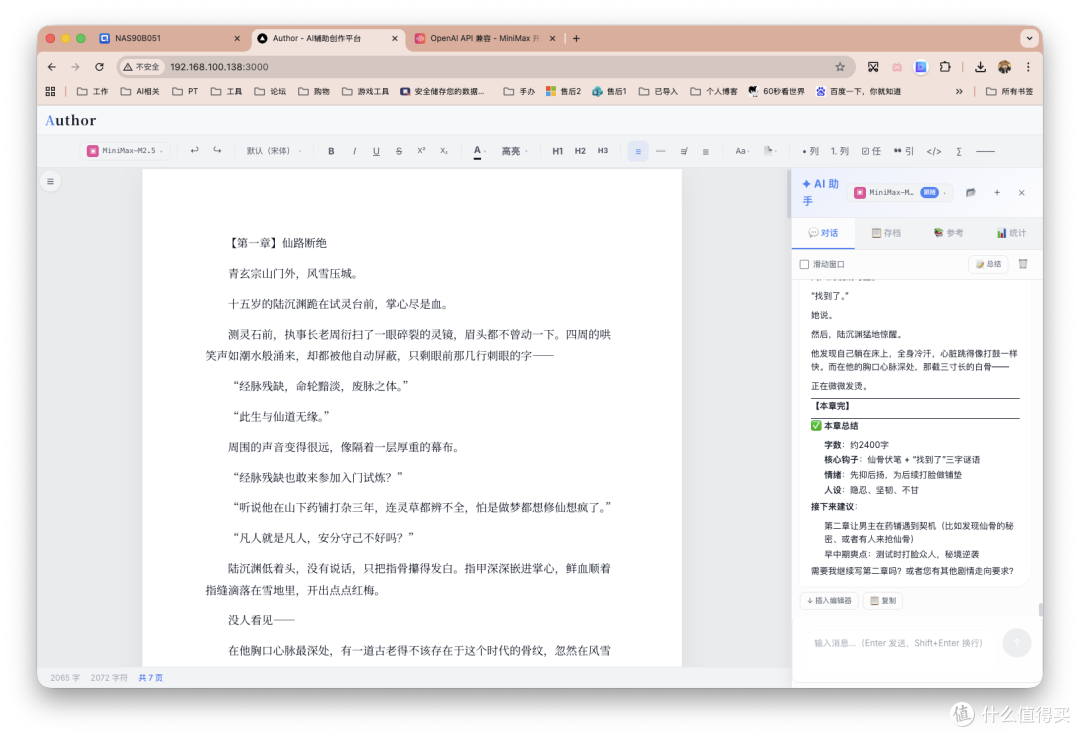The image size is (1080, 737).
Task: Click the AI chat panel scrollbar
Action: pyautogui.click(x=1040, y=610)
